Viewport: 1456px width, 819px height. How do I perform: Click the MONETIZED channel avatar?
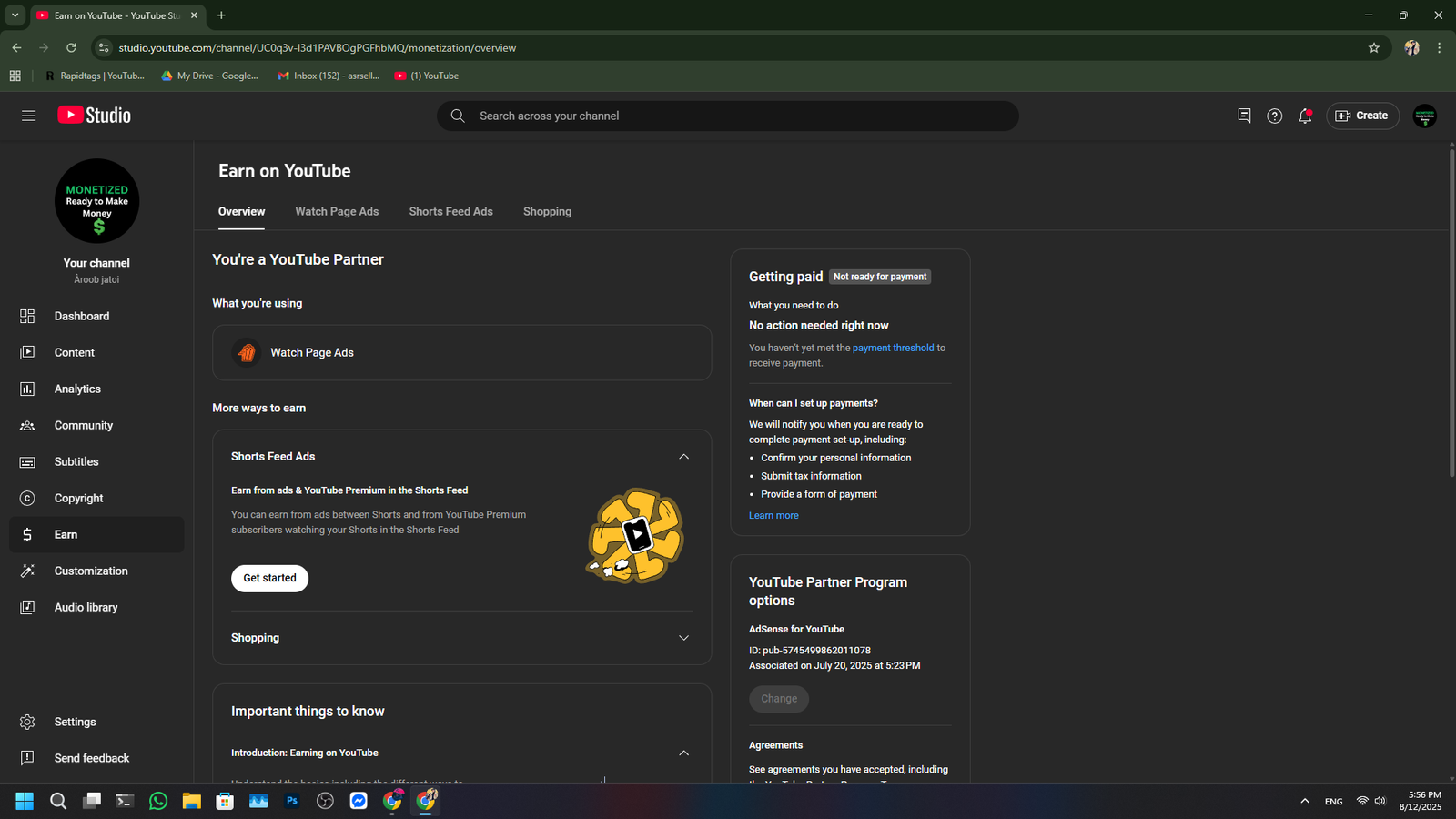96,201
